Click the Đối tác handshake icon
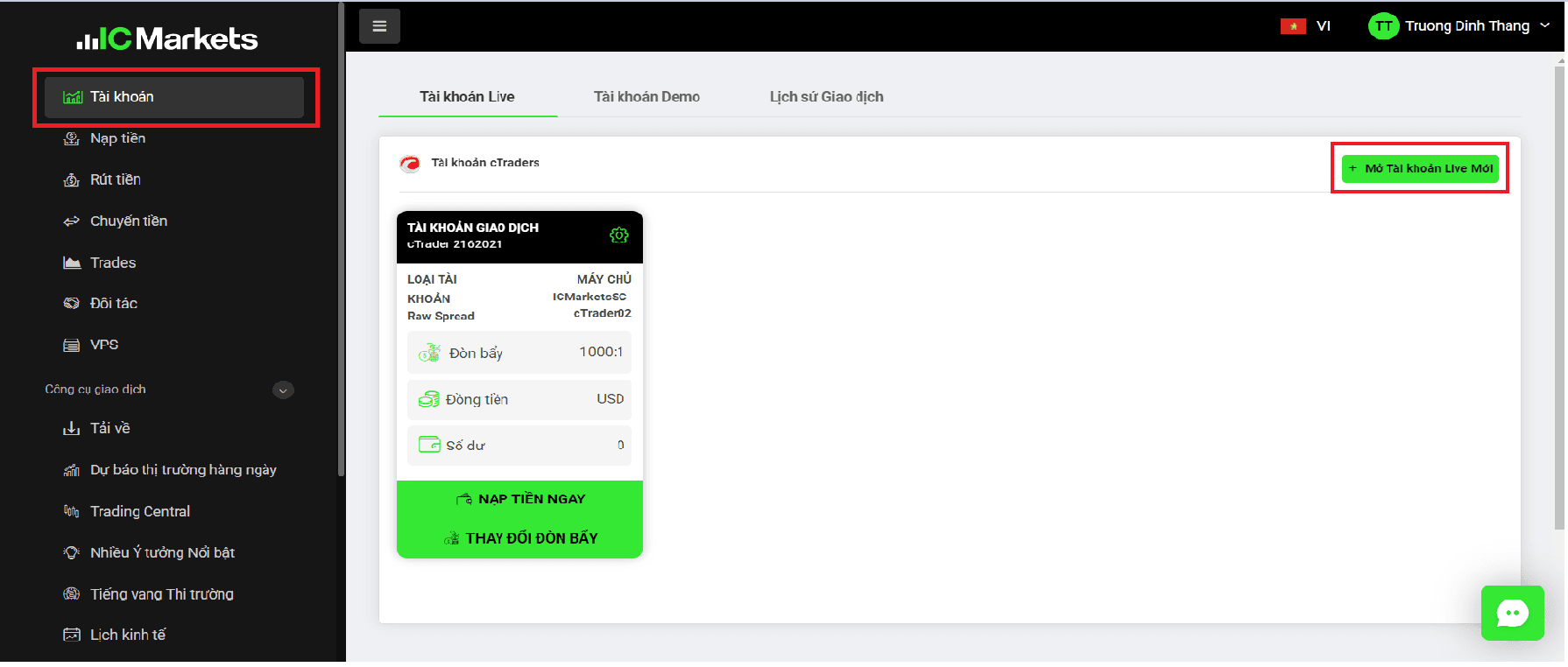This screenshot has width=1568, height=667. 72,304
